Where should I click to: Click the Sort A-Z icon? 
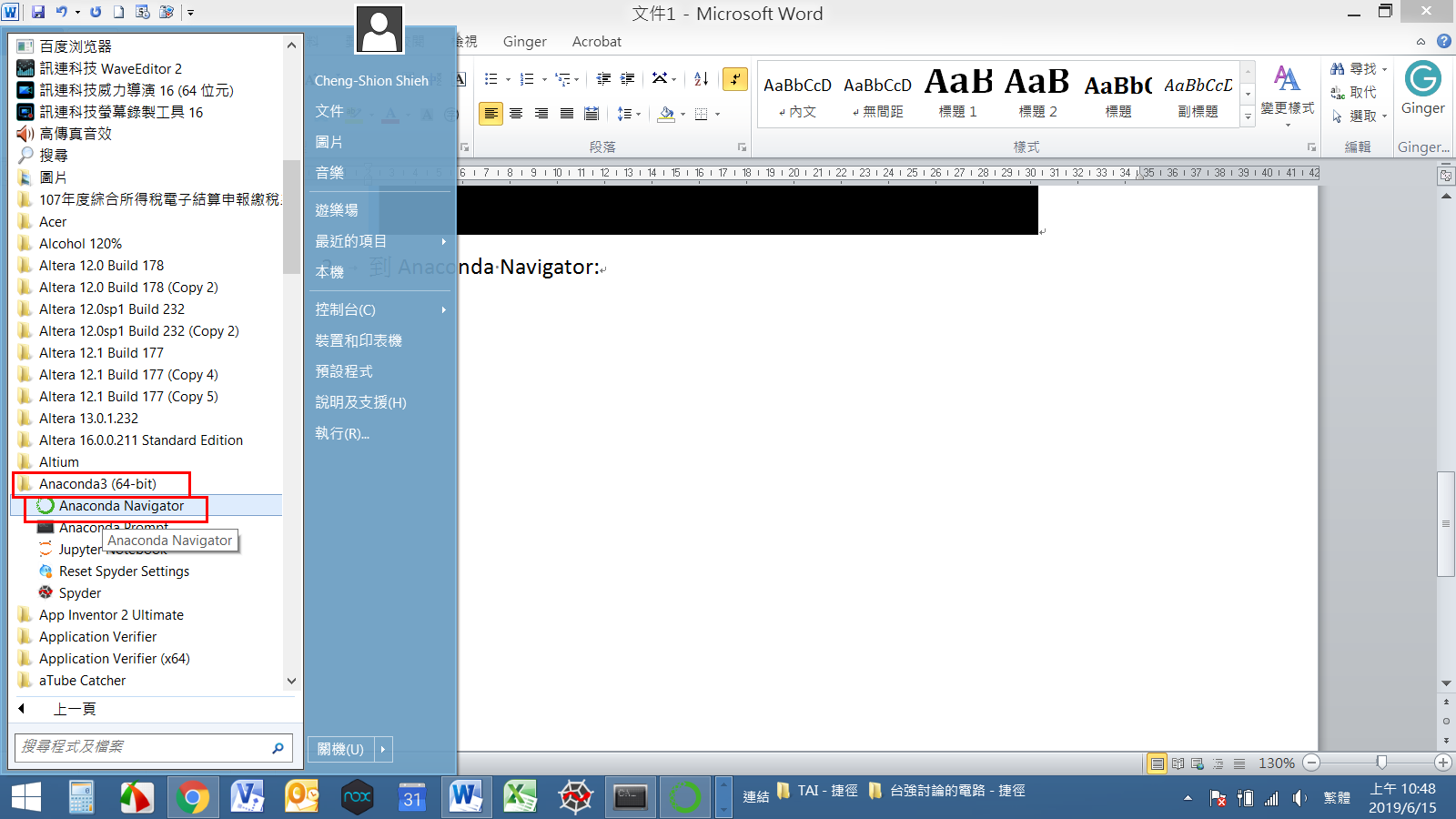coord(701,79)
